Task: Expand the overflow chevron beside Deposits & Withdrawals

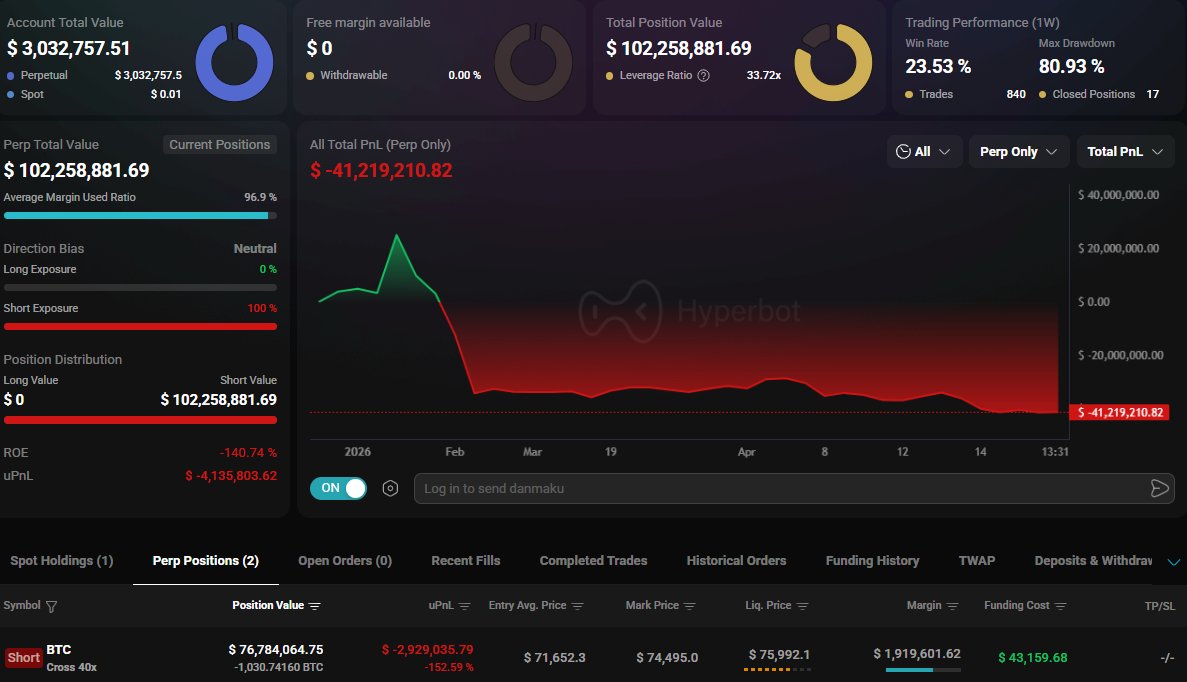Action: click(1174, 562)
